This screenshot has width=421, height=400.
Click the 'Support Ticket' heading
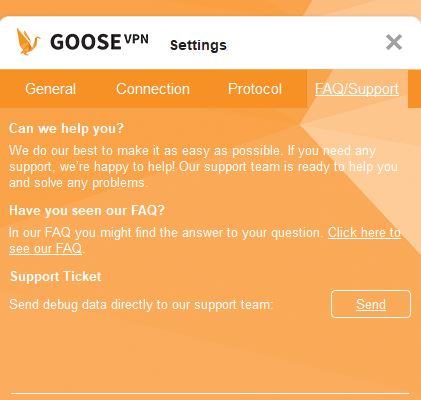tap(56, 277)
